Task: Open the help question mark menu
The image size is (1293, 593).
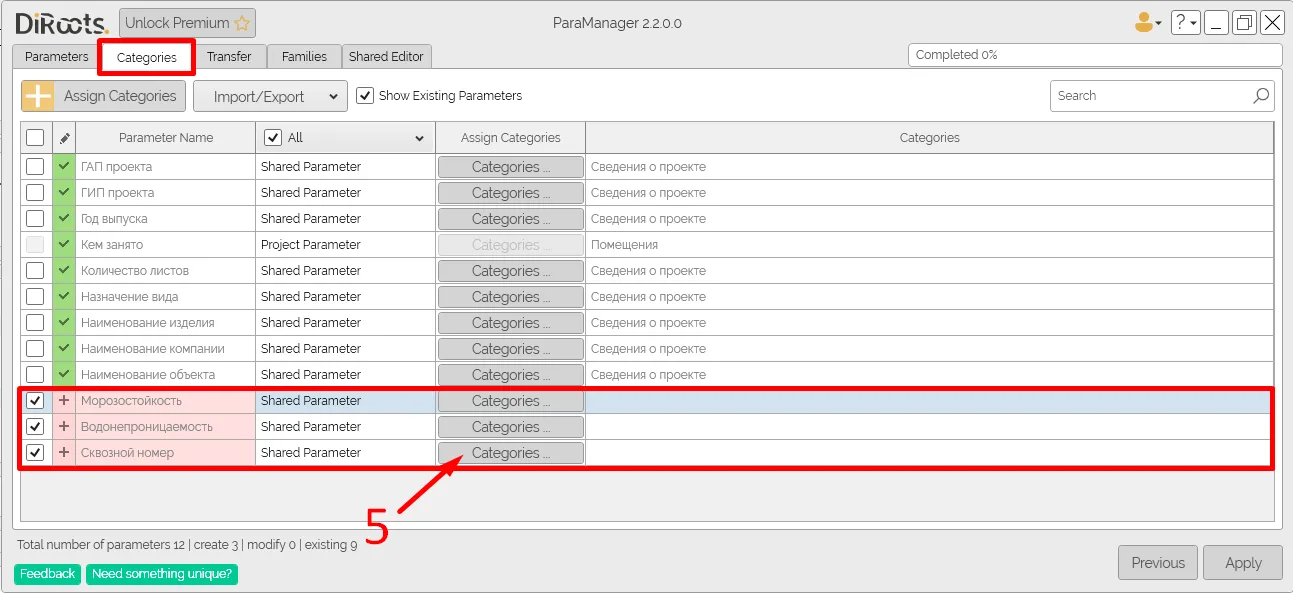Action: point(1184,23)
